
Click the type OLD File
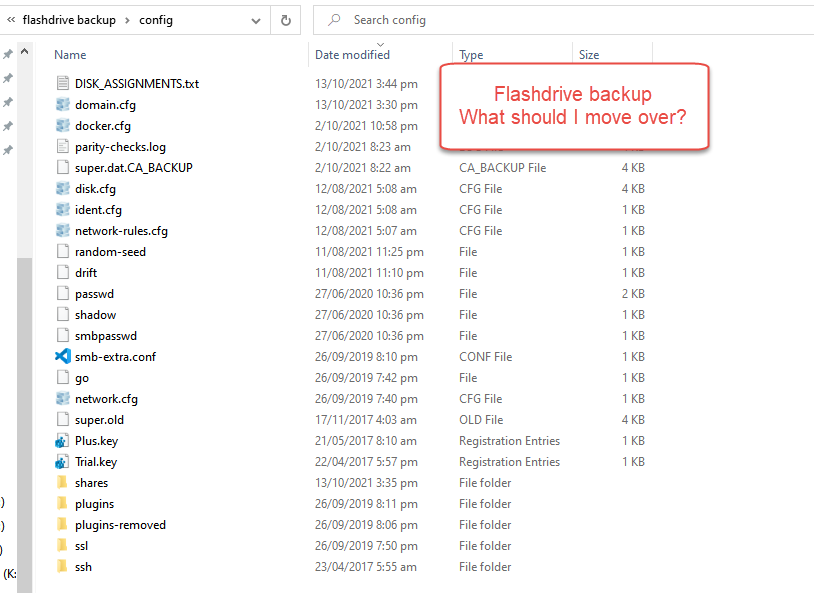[481, 420]
